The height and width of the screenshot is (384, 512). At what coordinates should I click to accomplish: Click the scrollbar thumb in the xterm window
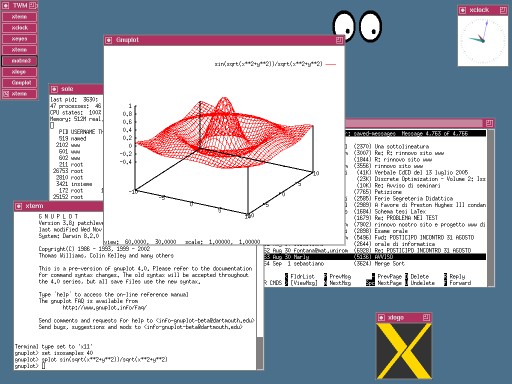(260, 353)
